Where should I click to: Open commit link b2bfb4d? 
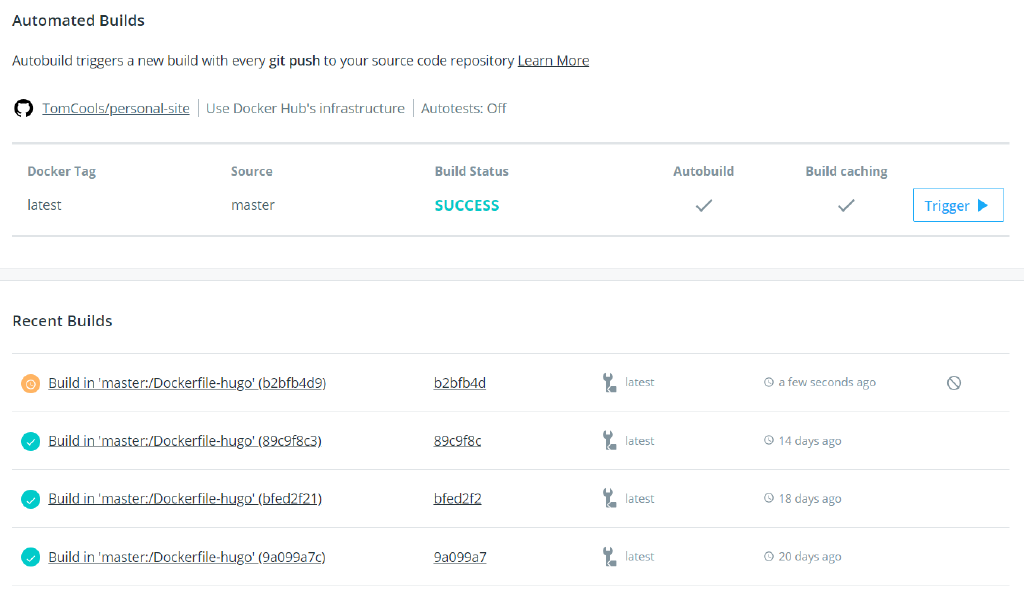[x=459, y=382]
